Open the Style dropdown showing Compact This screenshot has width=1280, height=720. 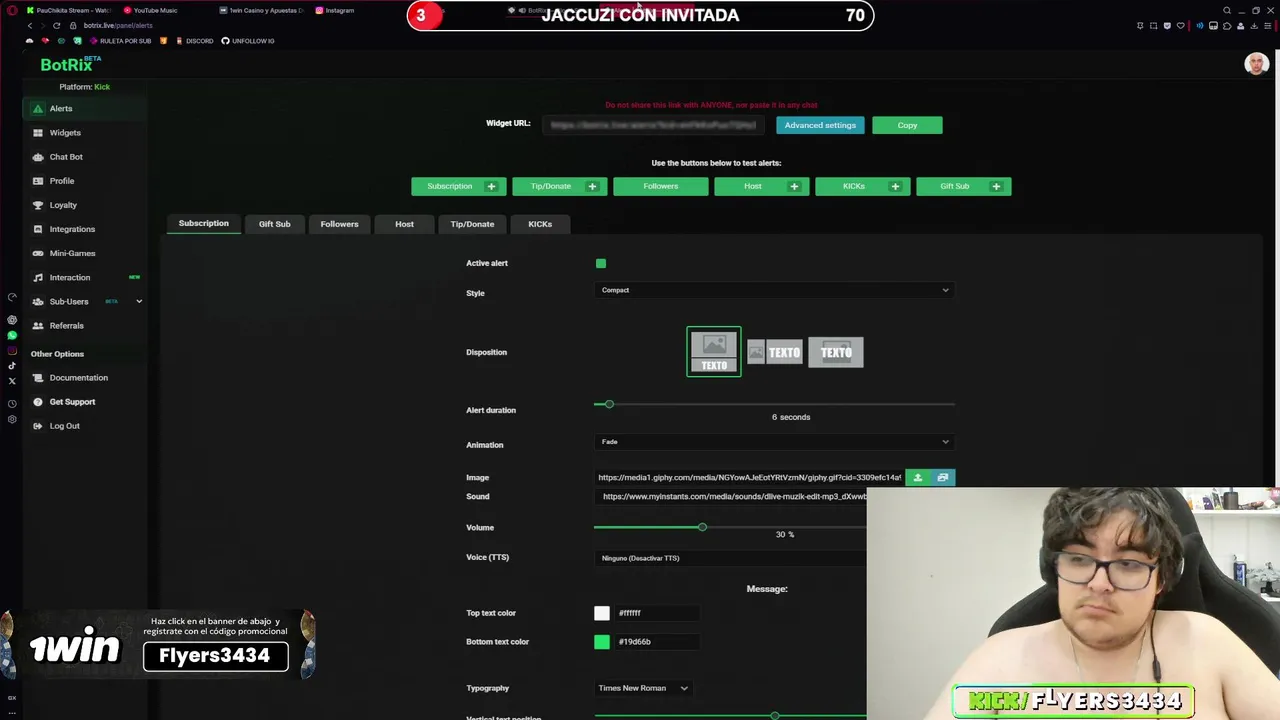pos(774,290)
